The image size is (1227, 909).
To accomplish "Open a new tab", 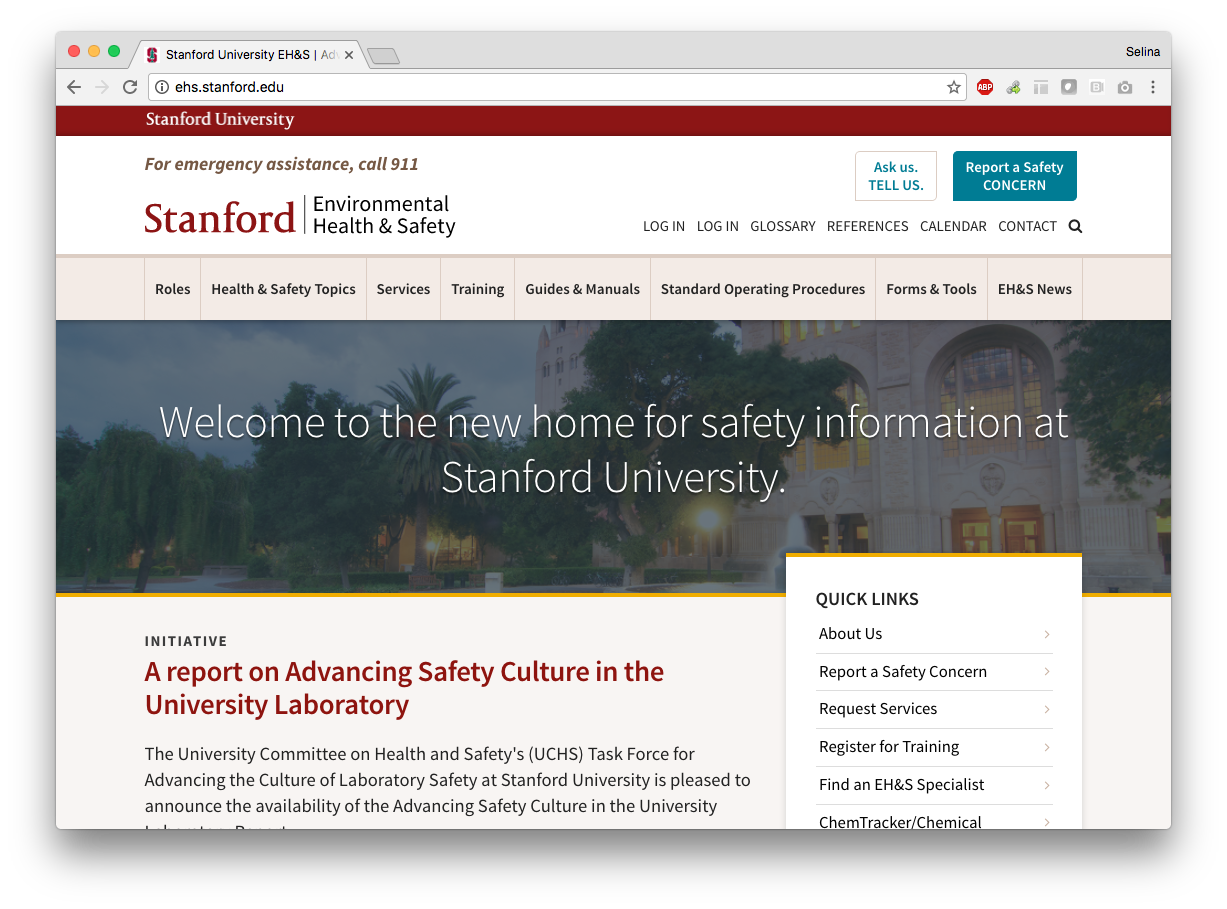I will coord(383,56).
